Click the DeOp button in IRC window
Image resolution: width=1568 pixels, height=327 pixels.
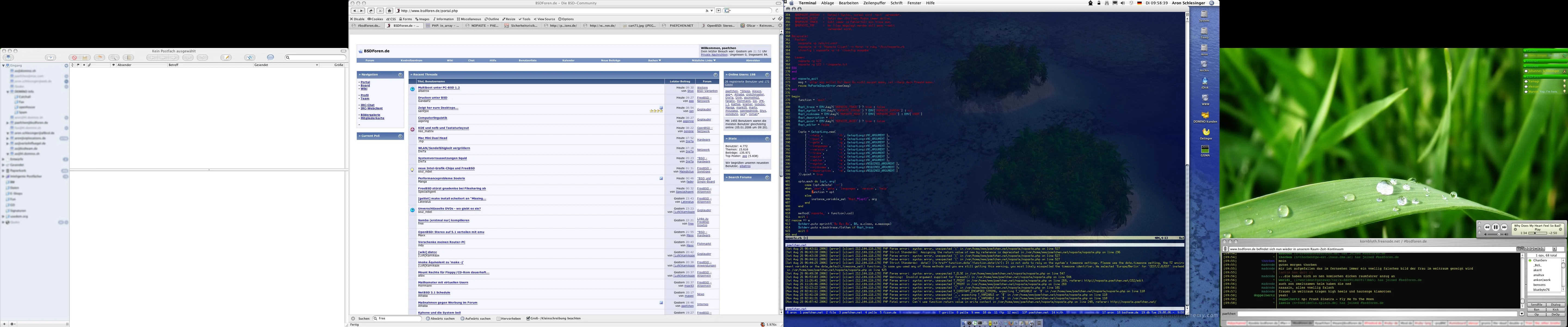point(1556,315)
